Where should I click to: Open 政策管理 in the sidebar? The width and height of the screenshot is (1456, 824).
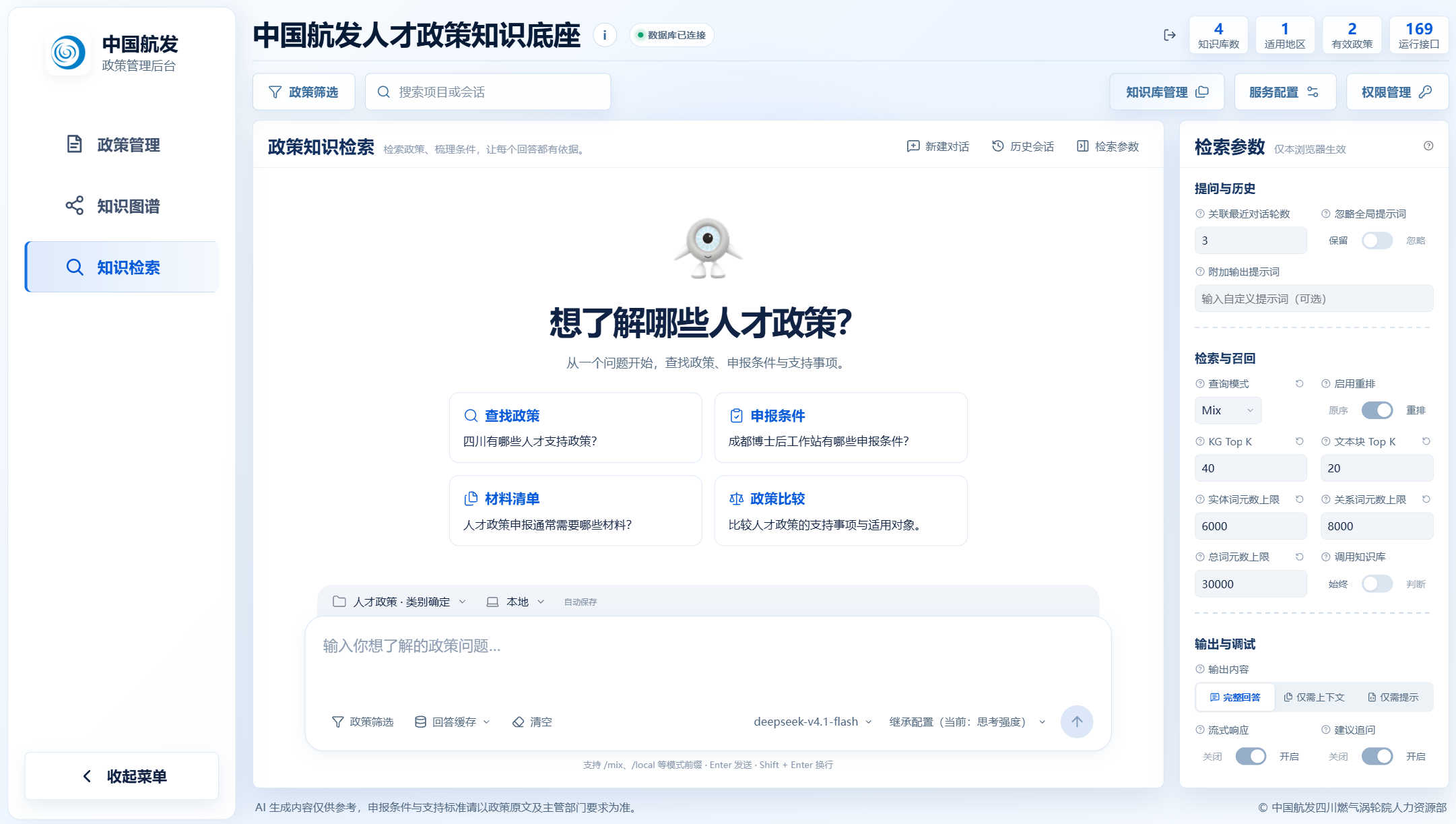click(122, 145)
